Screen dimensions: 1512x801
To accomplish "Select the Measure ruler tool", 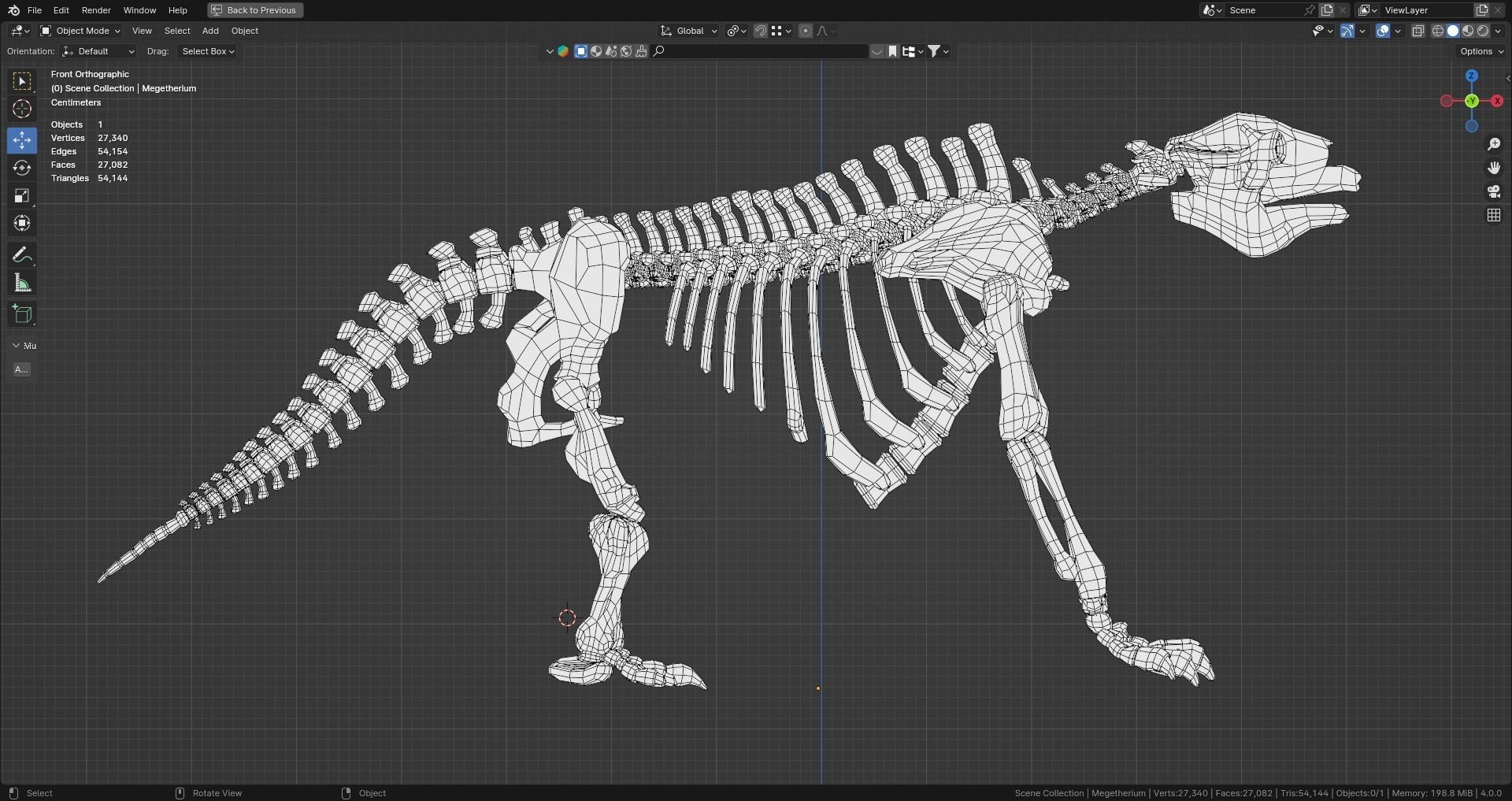I will 22,283.
